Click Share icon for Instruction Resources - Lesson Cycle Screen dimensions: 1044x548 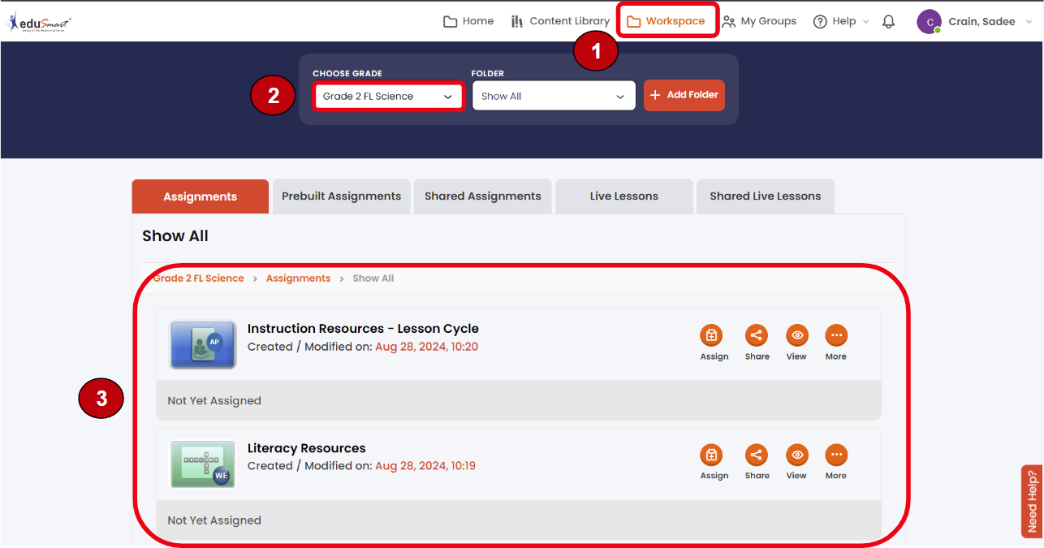click(x=756, y=336)
